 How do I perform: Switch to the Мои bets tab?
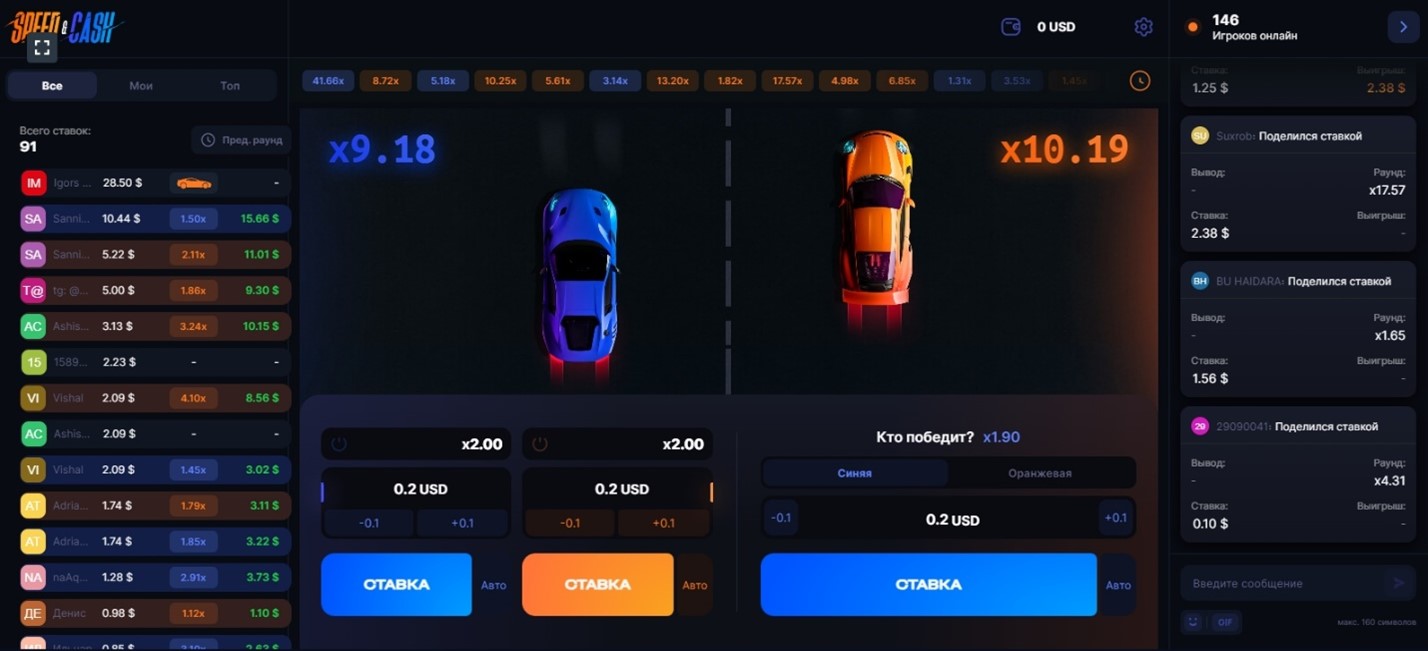(x=141, y=86)
